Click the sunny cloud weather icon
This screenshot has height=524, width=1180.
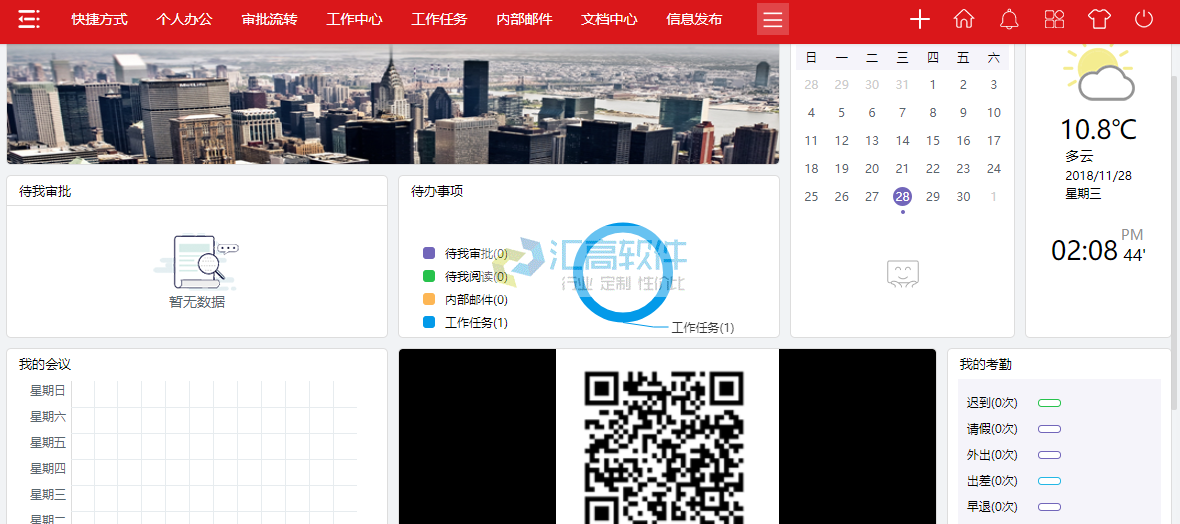pos(1098,73)
